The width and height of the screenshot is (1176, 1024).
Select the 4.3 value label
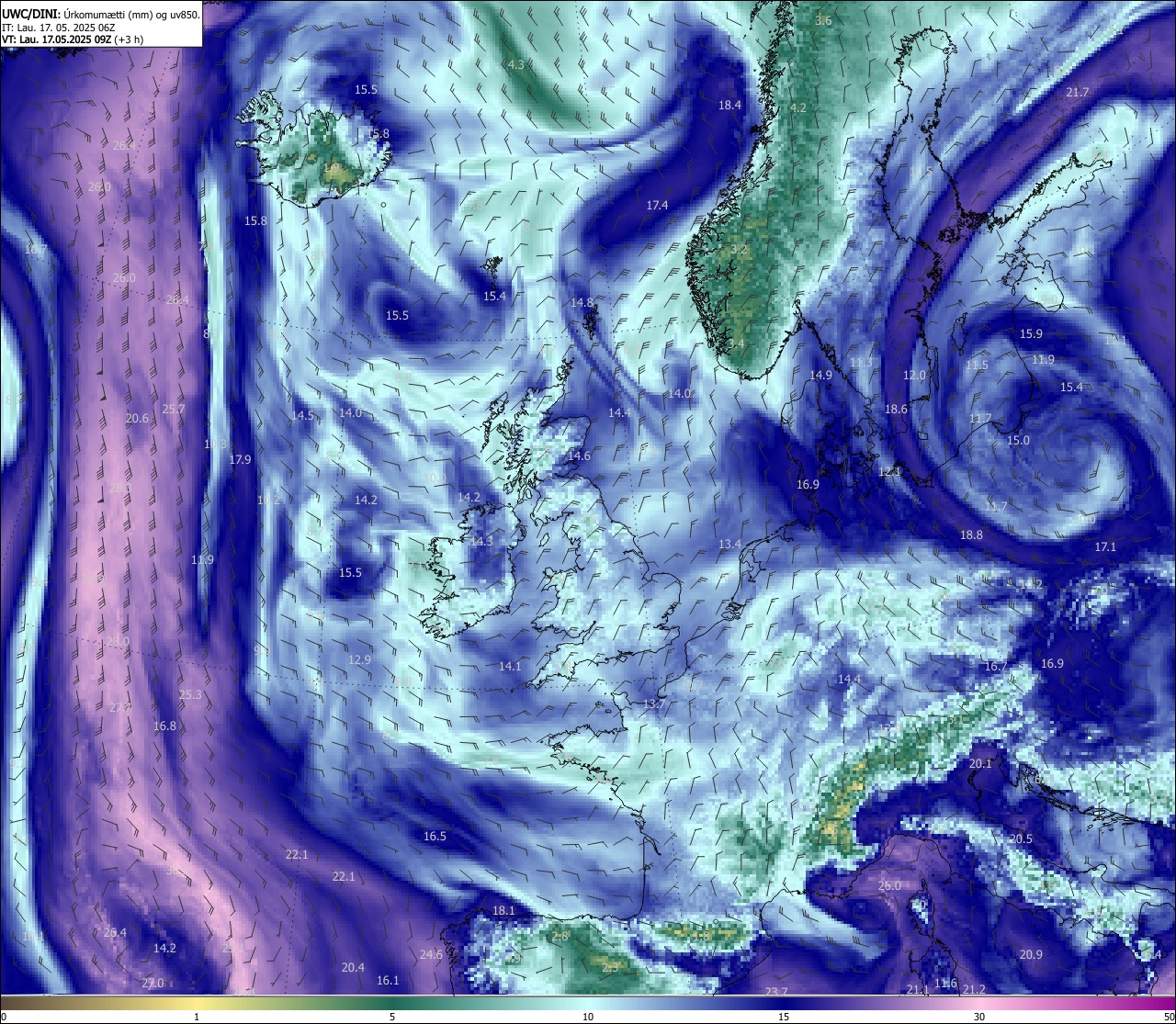tap(515, 65)
